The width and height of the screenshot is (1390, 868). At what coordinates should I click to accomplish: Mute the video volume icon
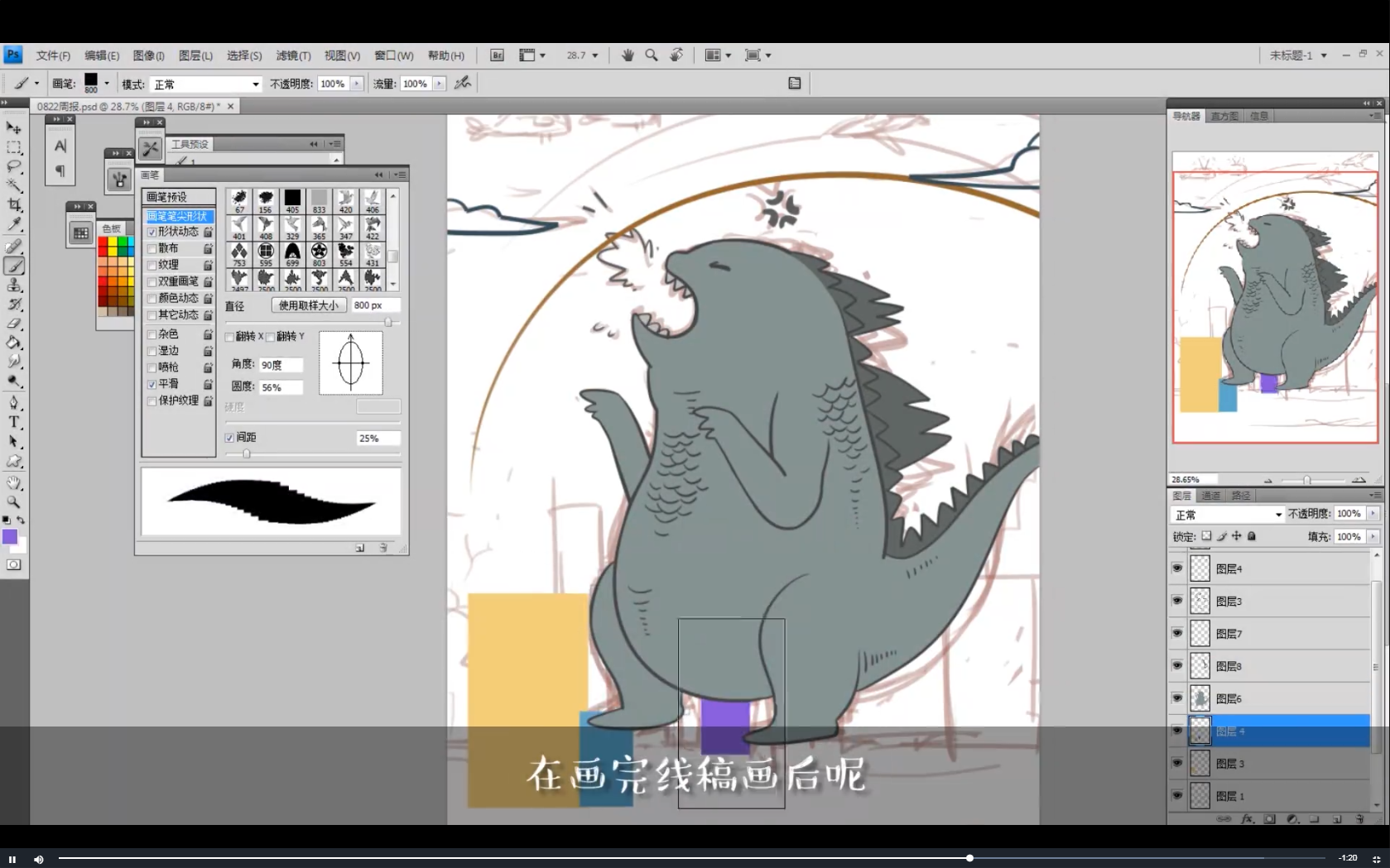[38, 859]
